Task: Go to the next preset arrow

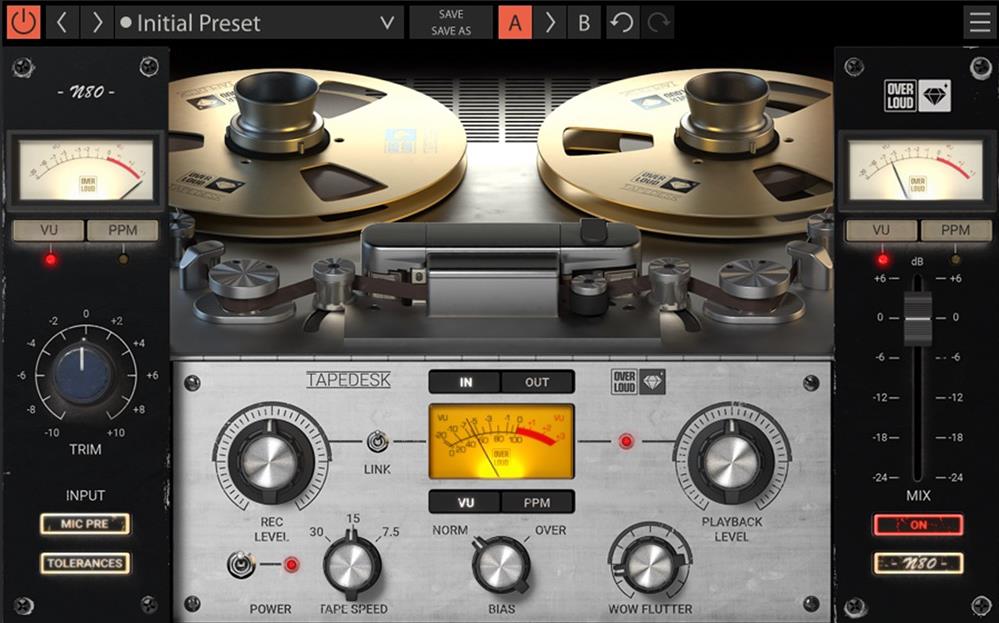Action: point(97,23)
